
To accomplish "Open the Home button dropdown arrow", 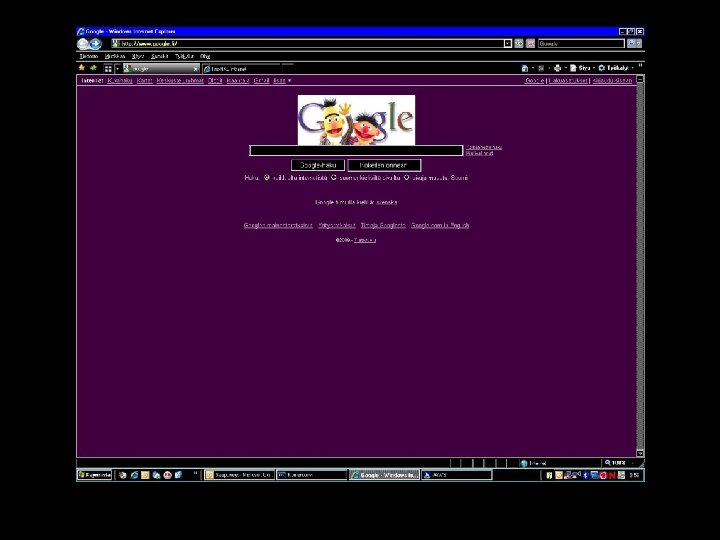I will click(533, 68).
